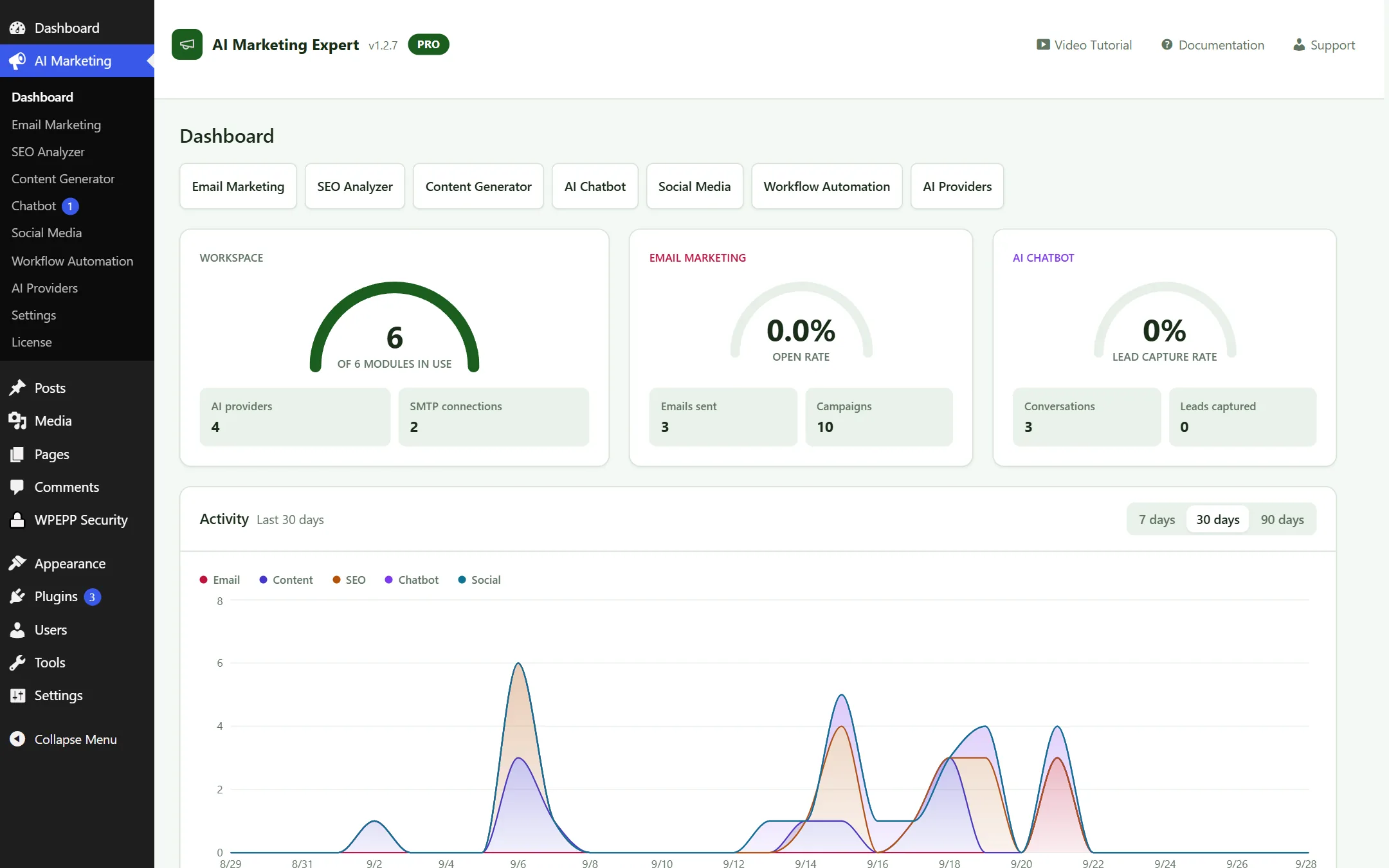Click the SMTP connections stat tile

pos(494,417)
